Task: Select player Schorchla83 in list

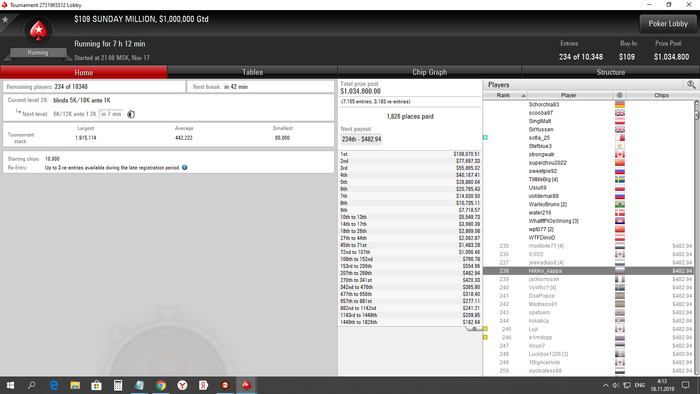Action: 544,104
